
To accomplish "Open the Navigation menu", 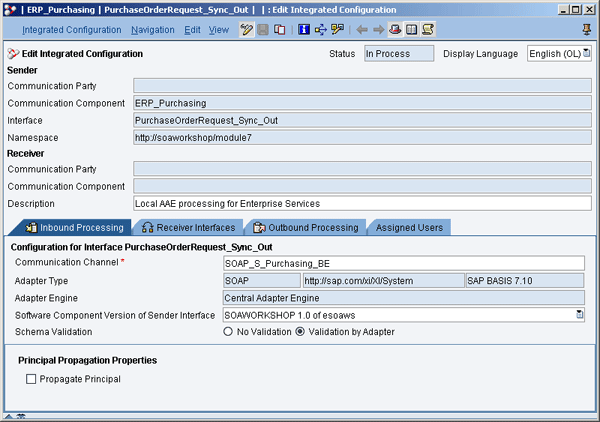I will pyautogui.click(x=152, y=30).
